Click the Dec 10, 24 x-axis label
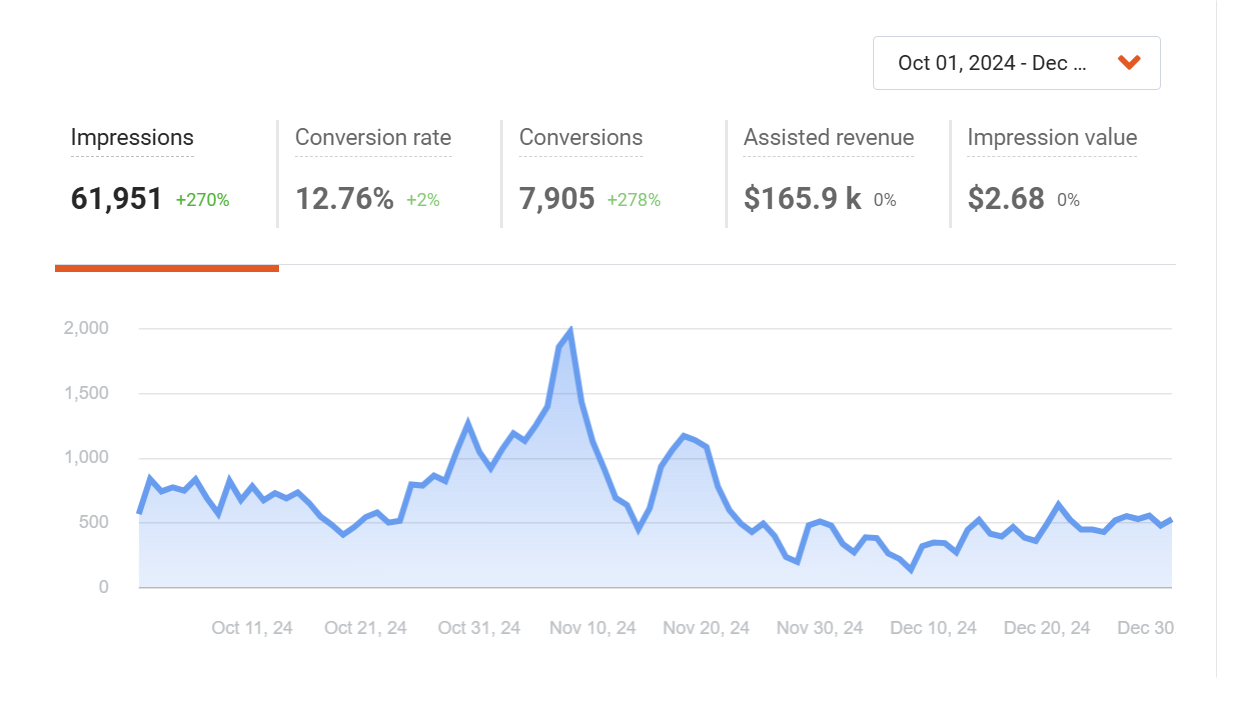This screenshot has height=725, width=1236. tap(933, 628)
